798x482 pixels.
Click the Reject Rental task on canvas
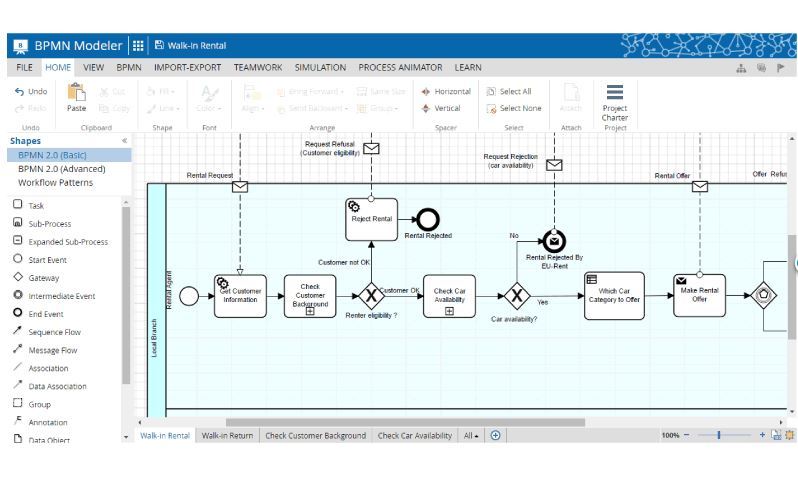click(x=371, y=219)
